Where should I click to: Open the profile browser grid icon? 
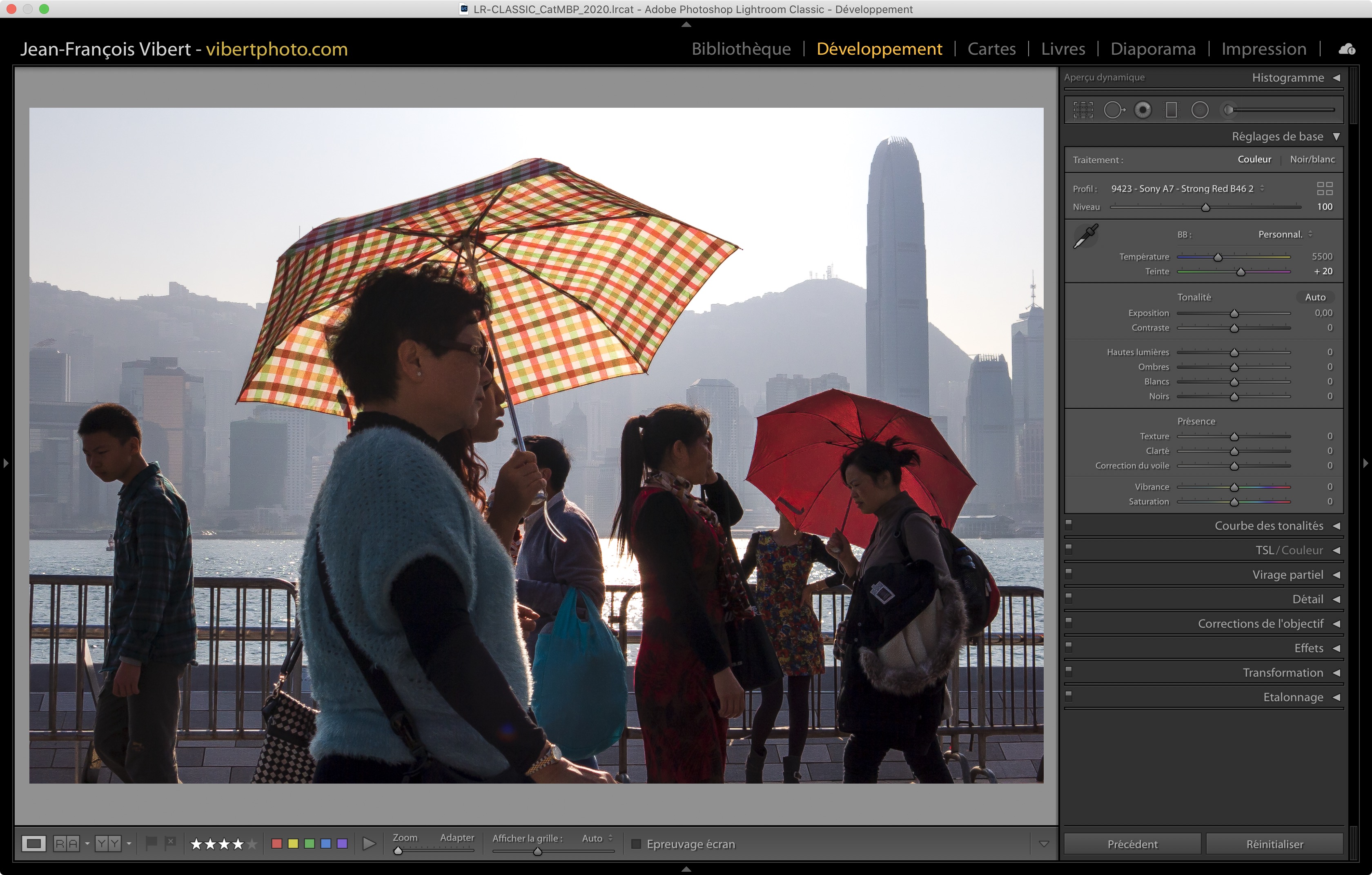[x=1325, y=189]
